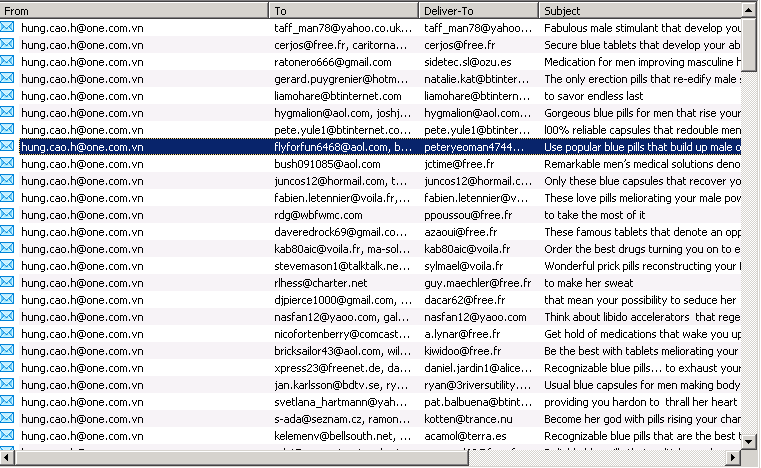Select Deliver-To cell peteryeoman4744
The width and height of the screenshot is (761, 468).
pyautogui.click(x=474, y=147)
